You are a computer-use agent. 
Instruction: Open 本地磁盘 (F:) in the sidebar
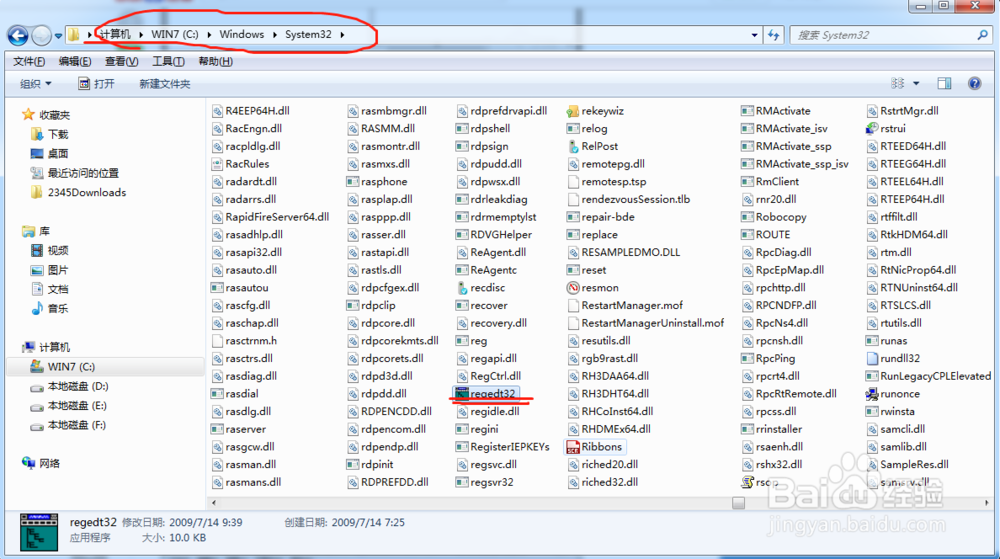(77, 425)
